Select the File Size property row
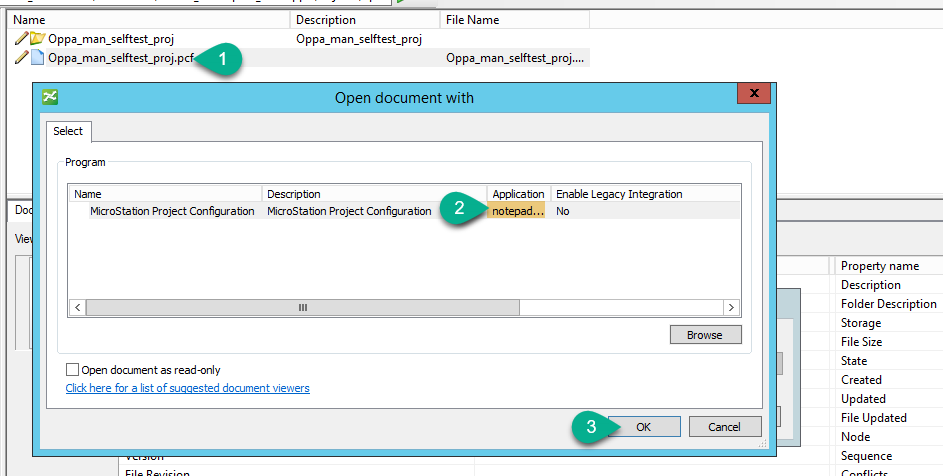Image resolution: width=943 pixels, height=476 pixels. (889, 342)
